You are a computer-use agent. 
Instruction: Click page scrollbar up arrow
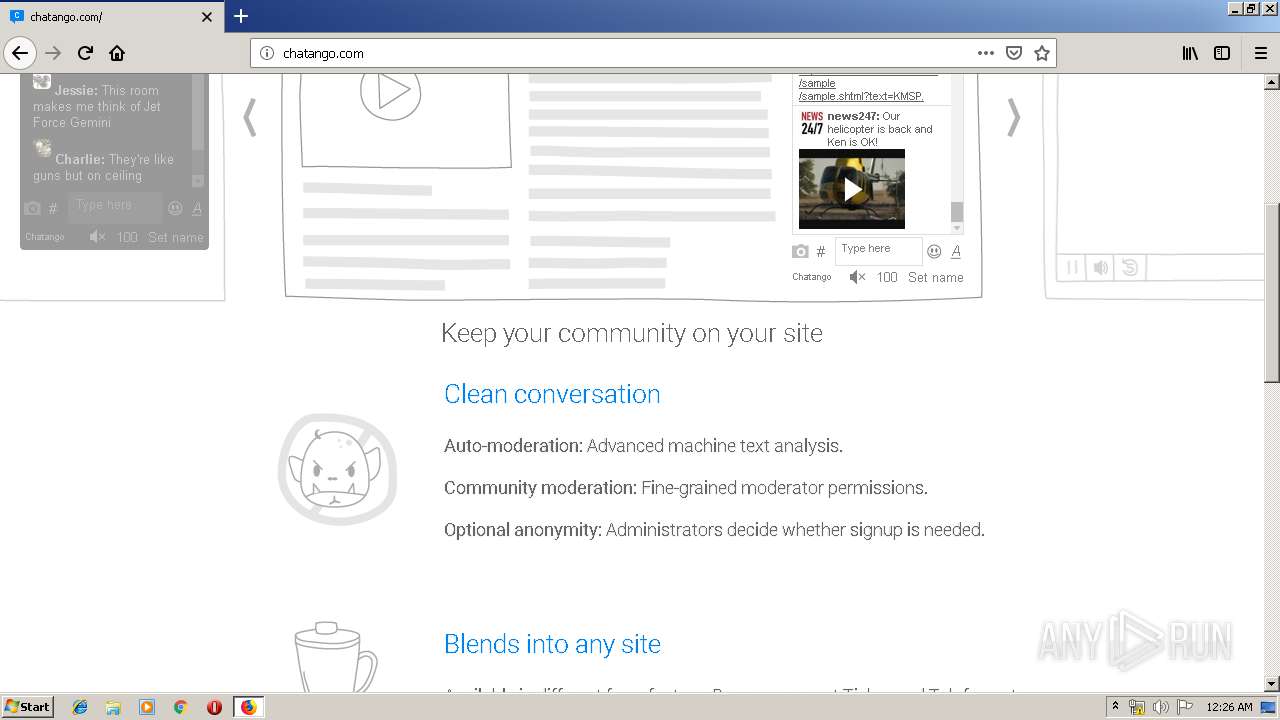(x=1271, y=81)
